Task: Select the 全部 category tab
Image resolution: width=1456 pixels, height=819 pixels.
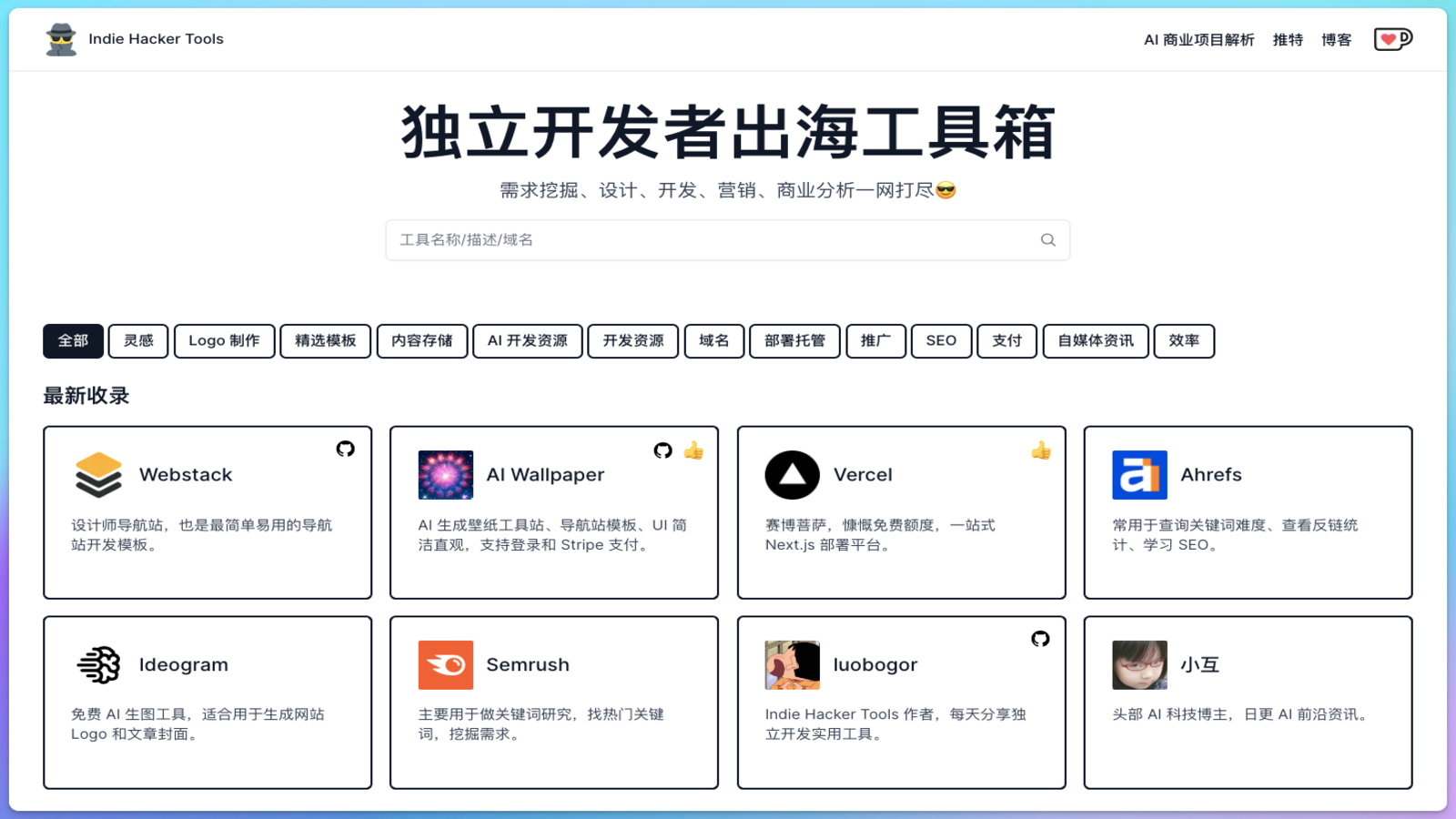Action: (73, 341)
